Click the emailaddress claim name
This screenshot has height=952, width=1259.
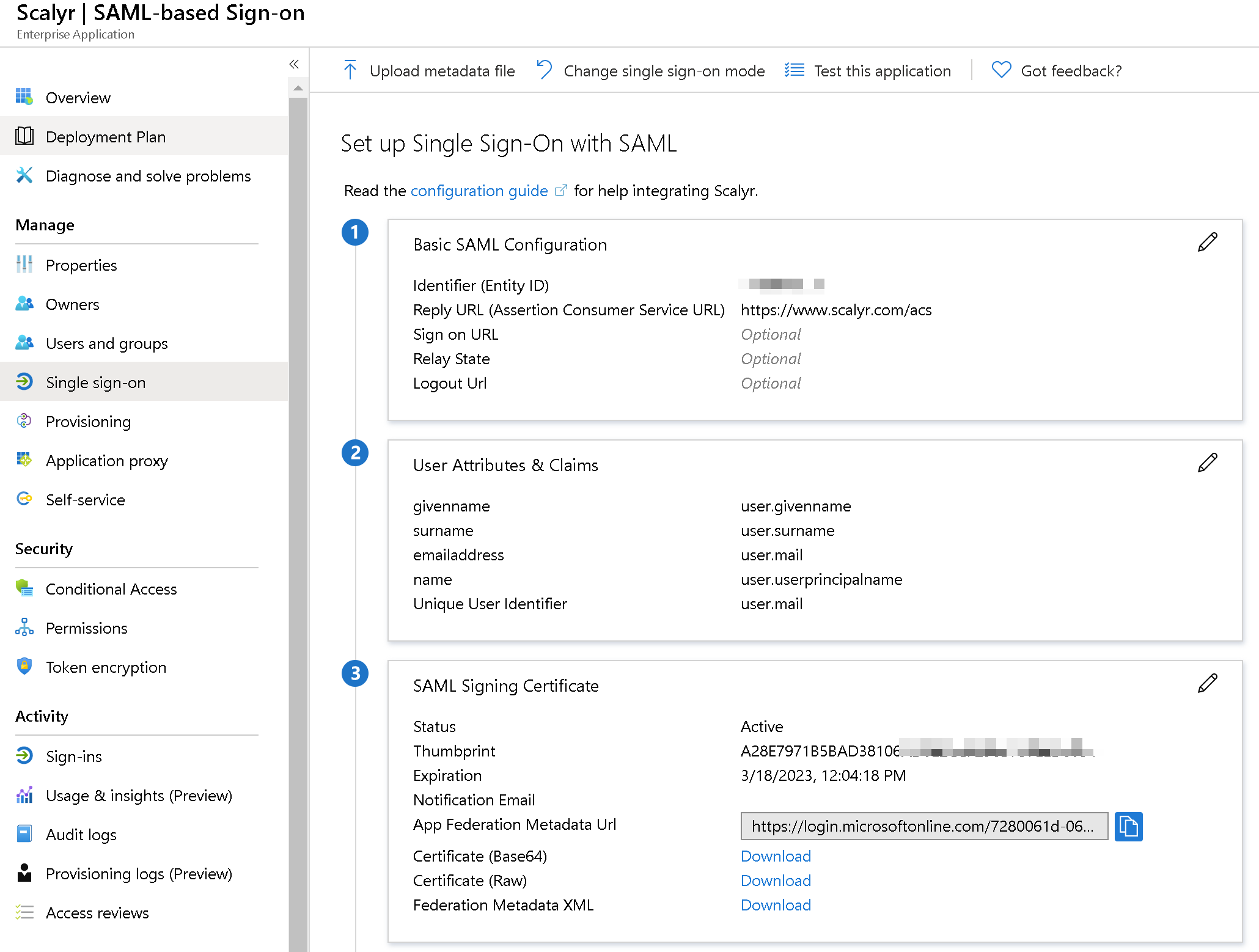click(458, 555)
